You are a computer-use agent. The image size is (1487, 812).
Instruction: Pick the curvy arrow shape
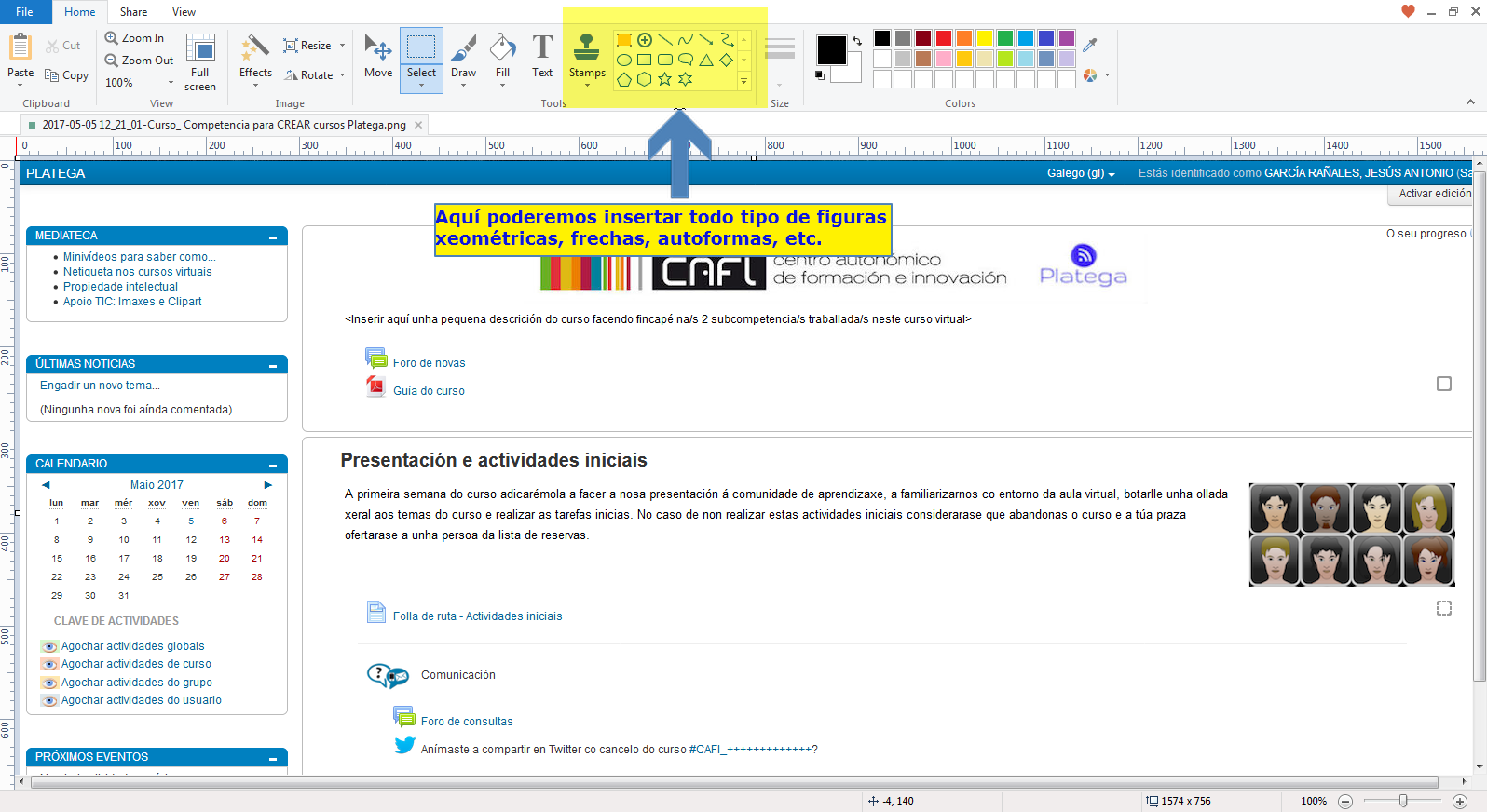click(x=727, y=40)
